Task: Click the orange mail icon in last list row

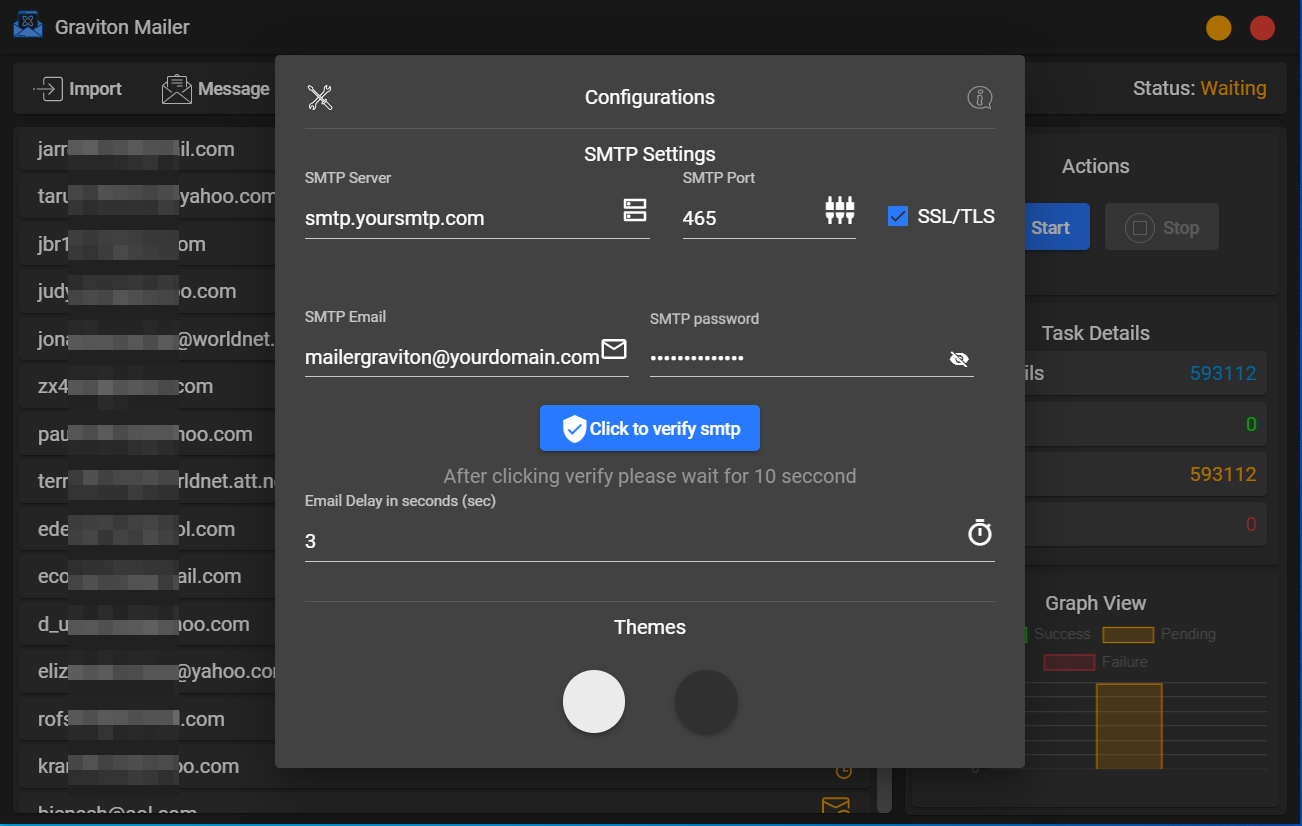Action: 836,806
